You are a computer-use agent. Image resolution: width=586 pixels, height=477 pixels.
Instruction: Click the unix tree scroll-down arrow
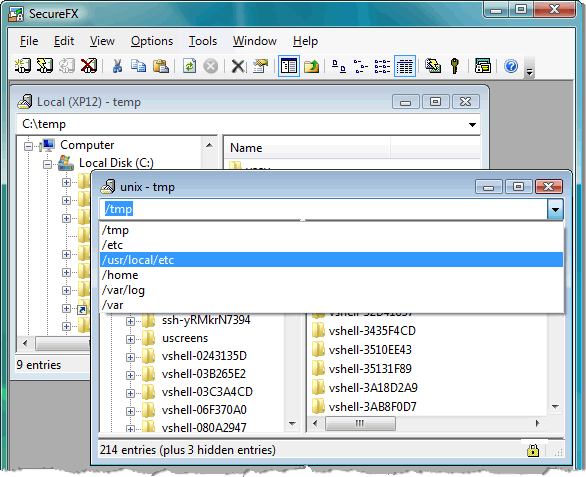(x=292, y=424)
